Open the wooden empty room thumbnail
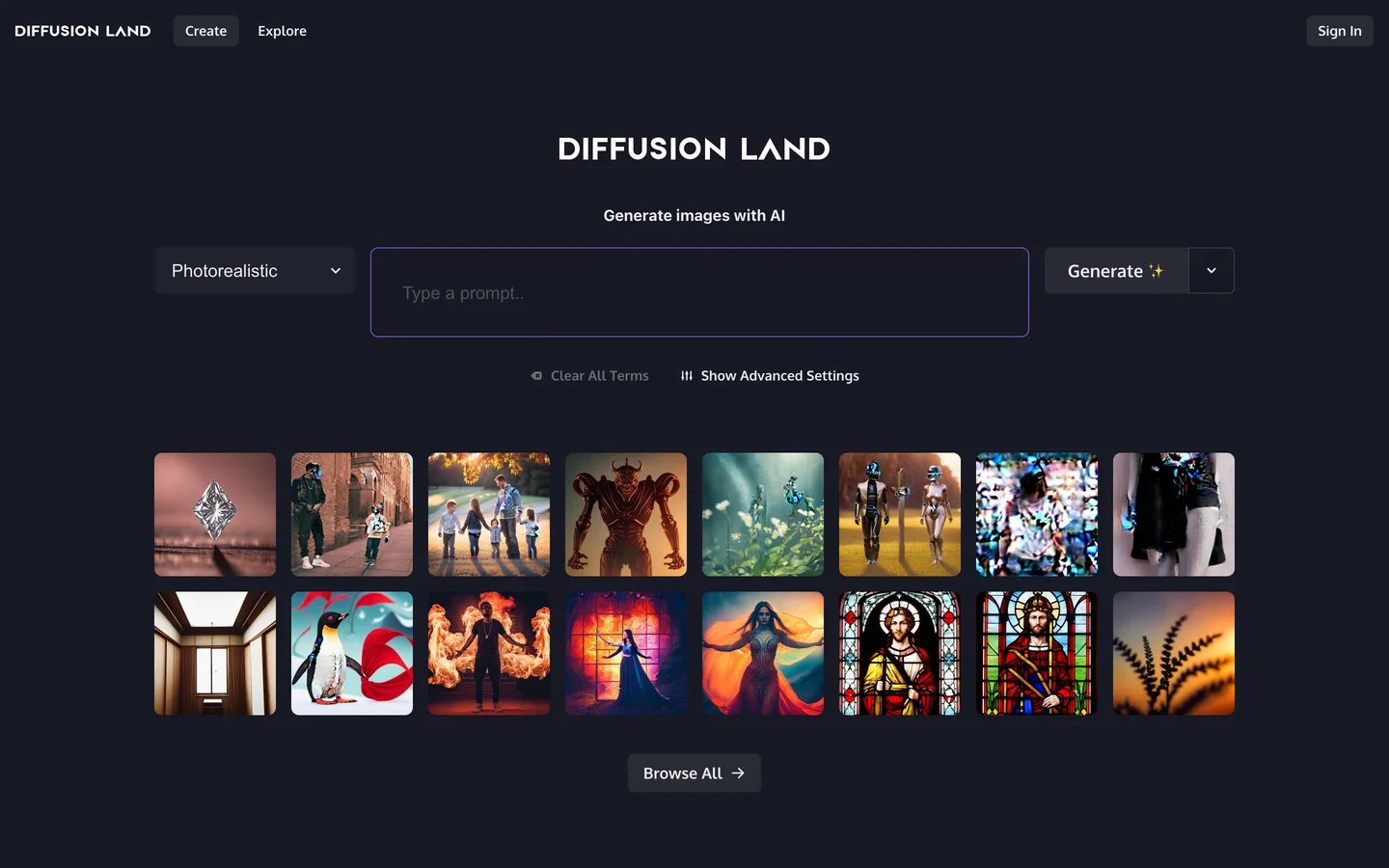Viewport: 1389px width, 868px height. [215, 654]
